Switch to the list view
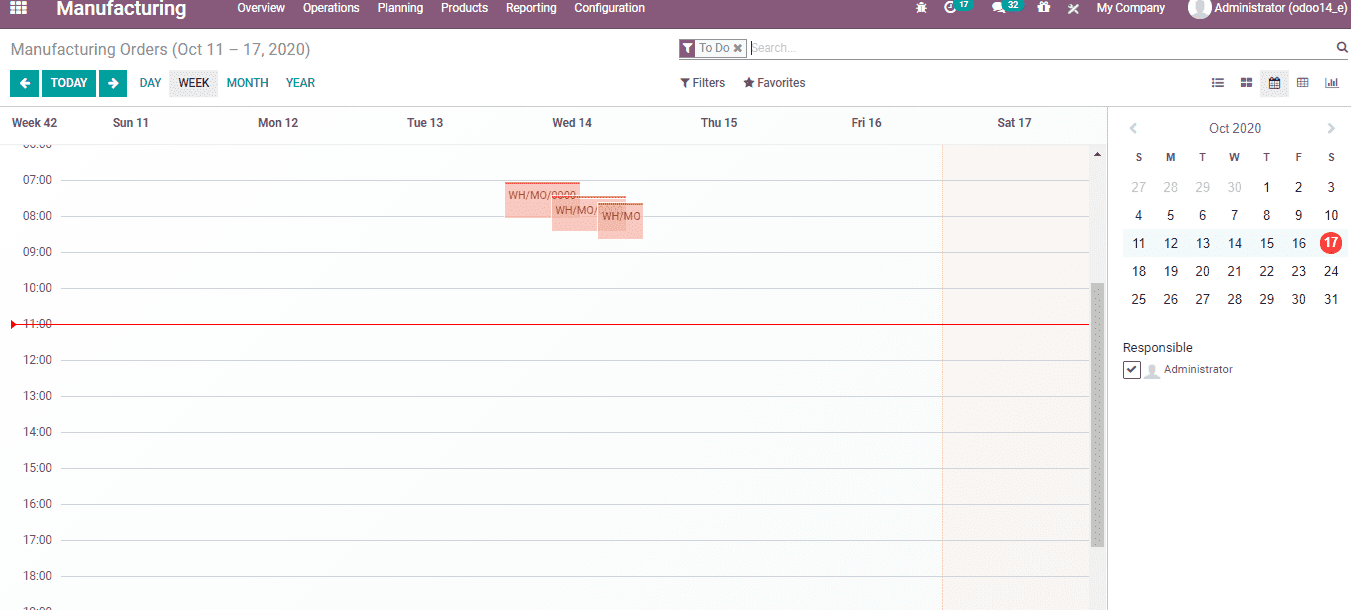The width and height of the screenshot is (1351, 610). pyautogui.click(x=1217, y=82)
